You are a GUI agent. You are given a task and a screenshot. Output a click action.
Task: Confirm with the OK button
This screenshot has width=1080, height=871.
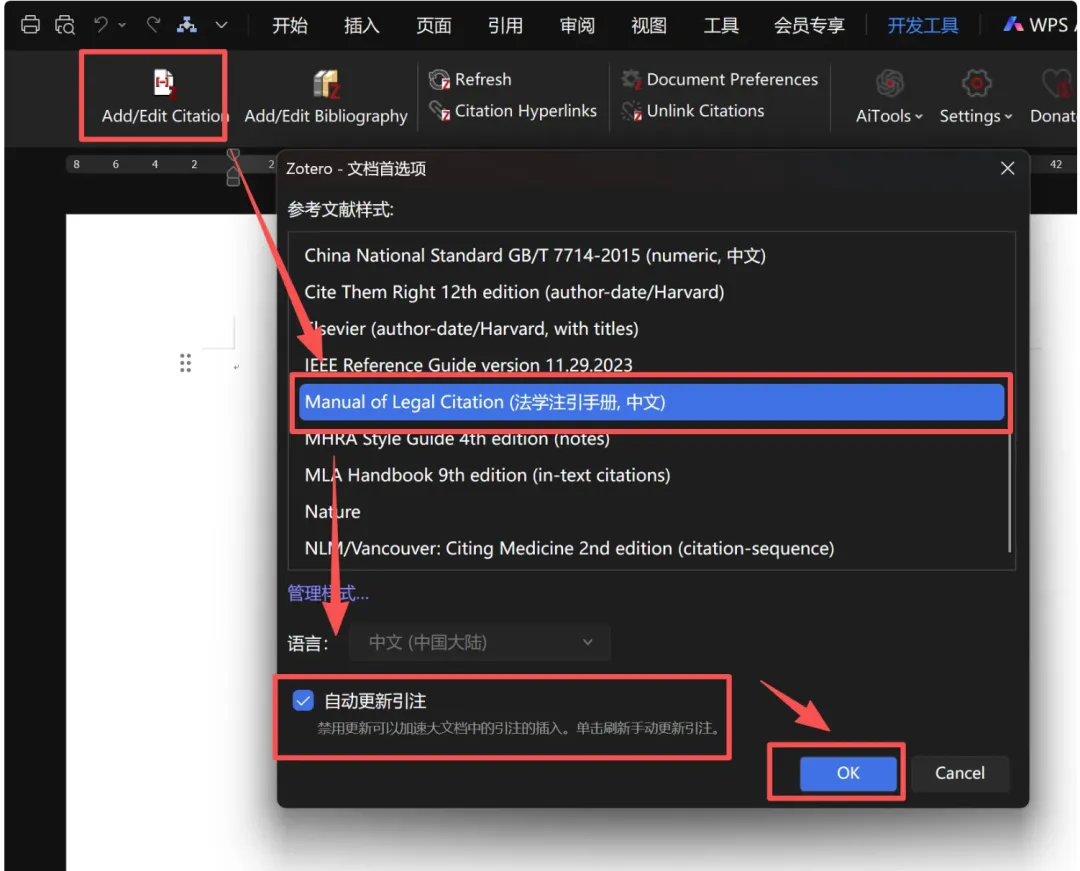tap(848, 773)
